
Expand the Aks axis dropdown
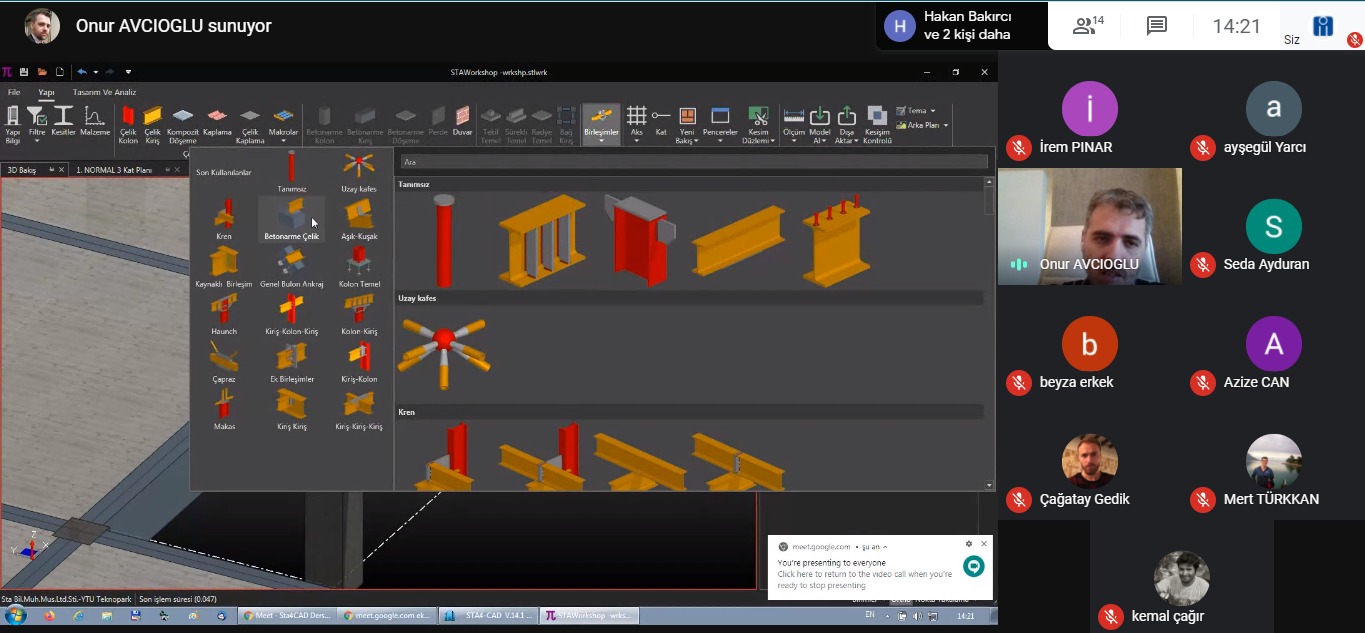636,124
